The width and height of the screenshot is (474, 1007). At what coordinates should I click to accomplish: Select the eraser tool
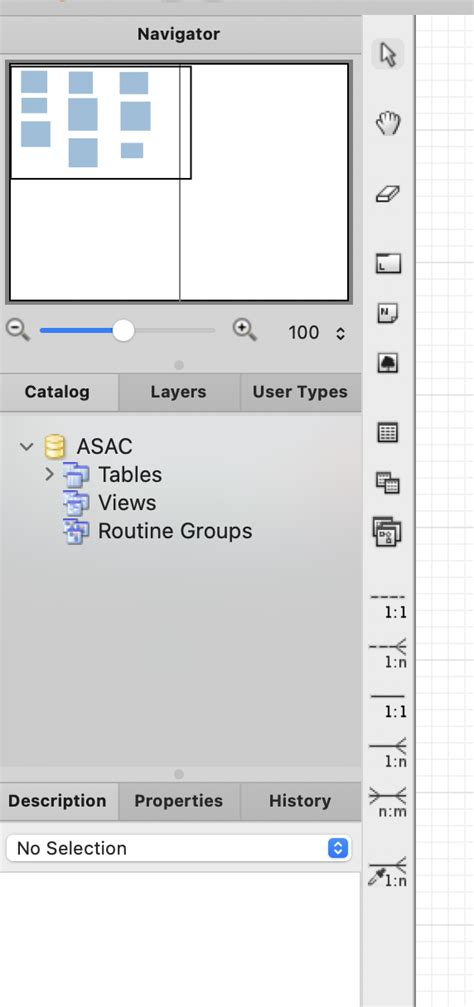(x=388, y=194)
